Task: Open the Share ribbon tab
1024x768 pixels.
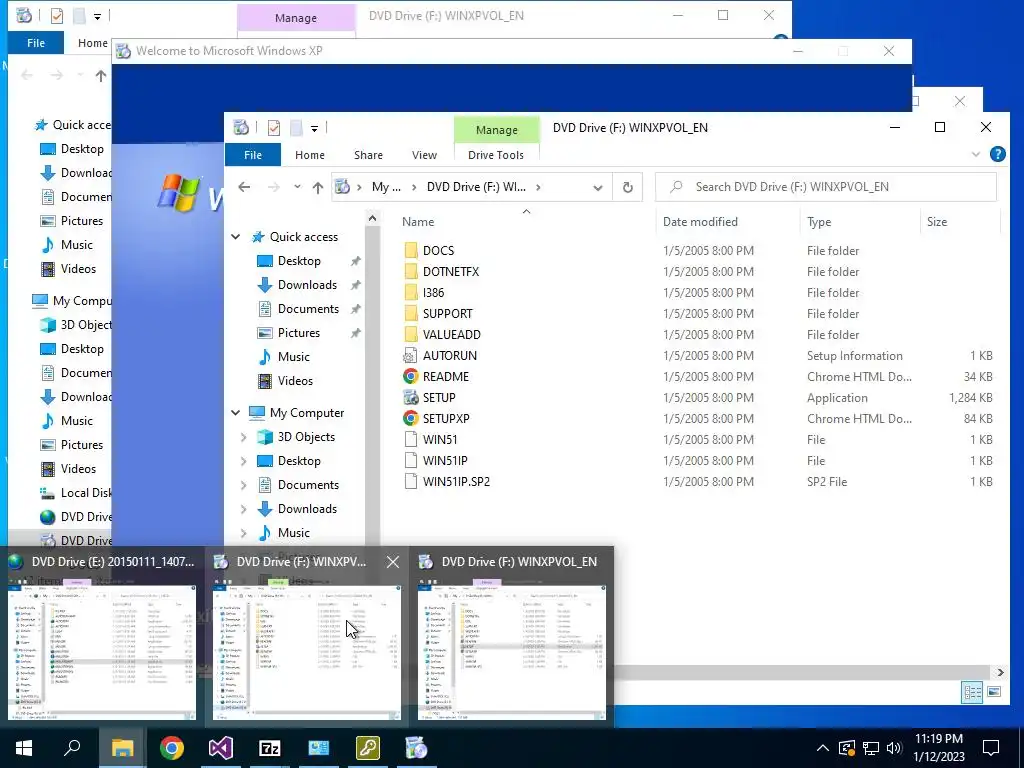Action: click(x=368, y=155)
